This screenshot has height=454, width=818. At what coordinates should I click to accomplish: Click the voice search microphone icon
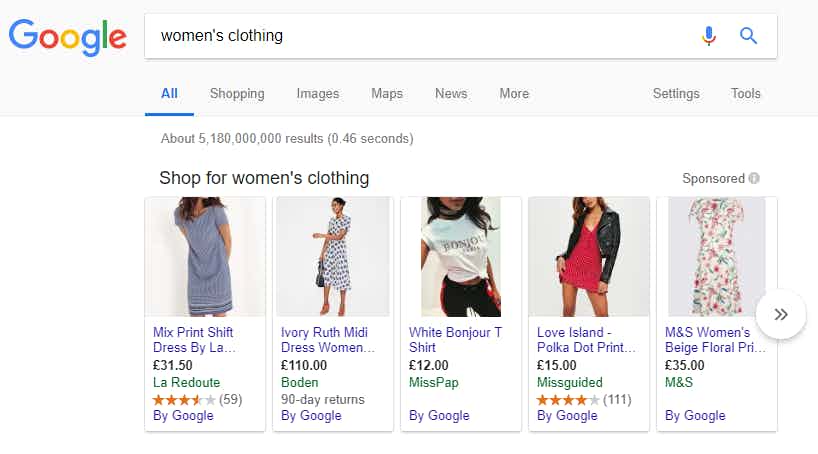(x=709, y=36)
